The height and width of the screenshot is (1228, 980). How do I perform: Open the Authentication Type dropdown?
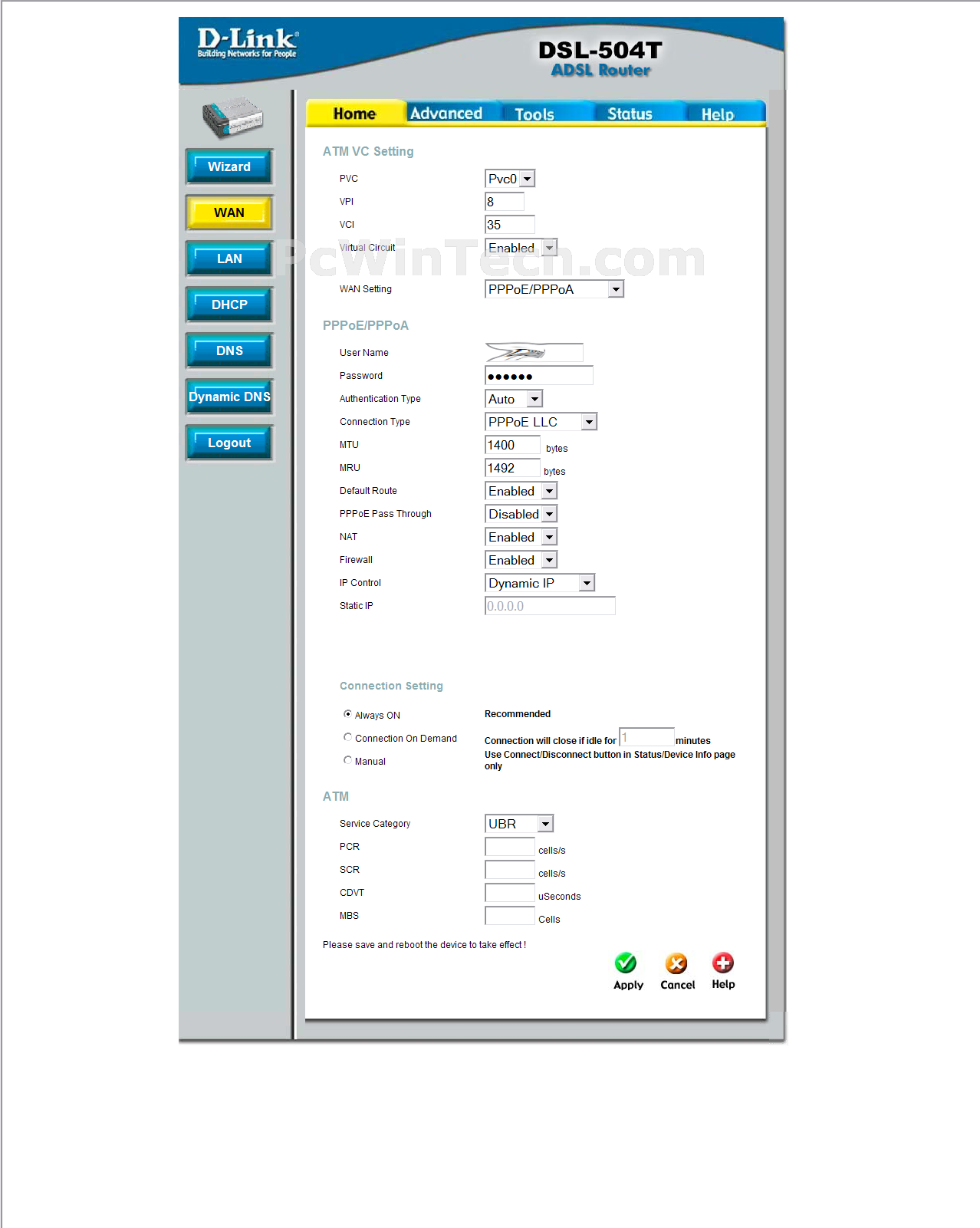[514, 399]
